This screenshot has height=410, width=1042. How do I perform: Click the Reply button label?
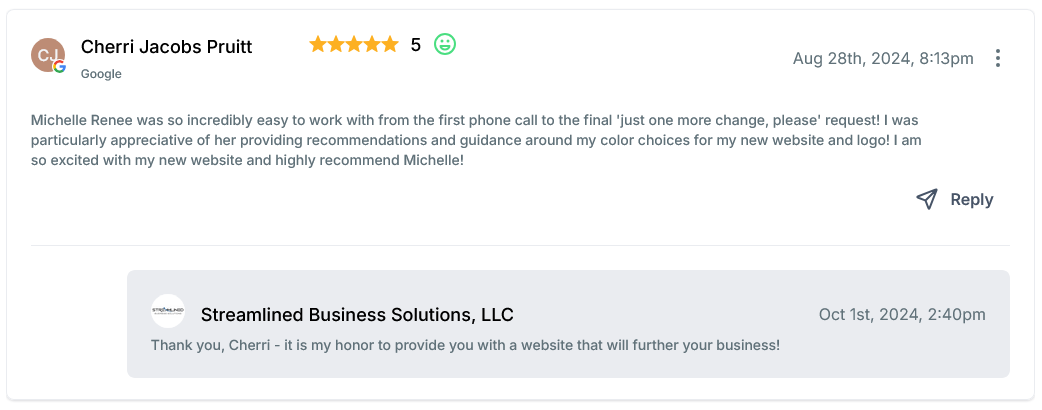pyautogui.click(x=971, y=199)
